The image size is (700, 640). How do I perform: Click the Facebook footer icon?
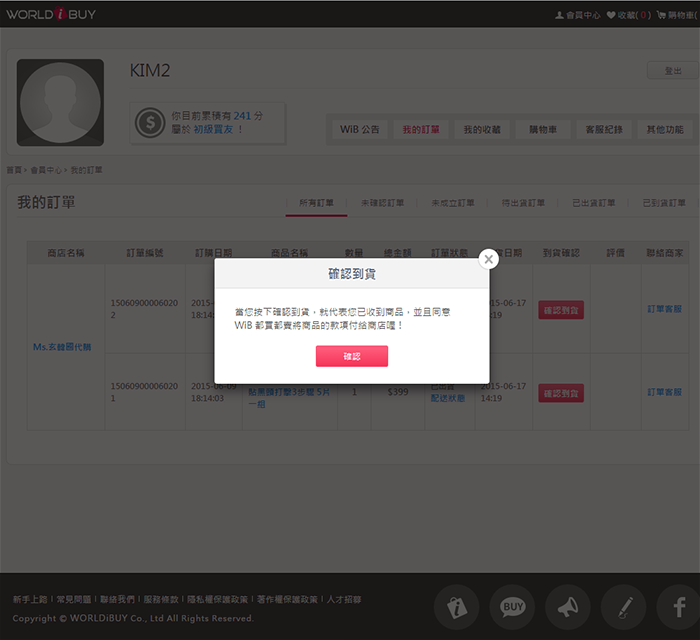click(679, 607)
